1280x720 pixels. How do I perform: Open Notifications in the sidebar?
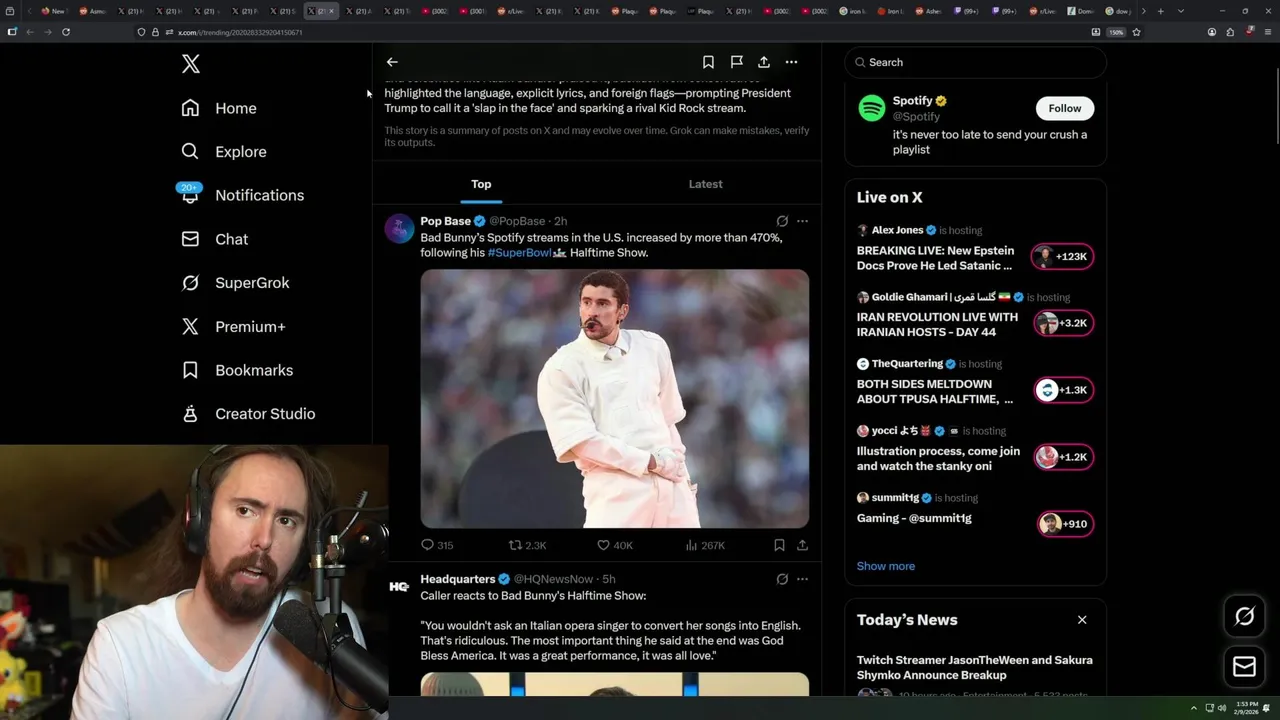tap(242, 195)
